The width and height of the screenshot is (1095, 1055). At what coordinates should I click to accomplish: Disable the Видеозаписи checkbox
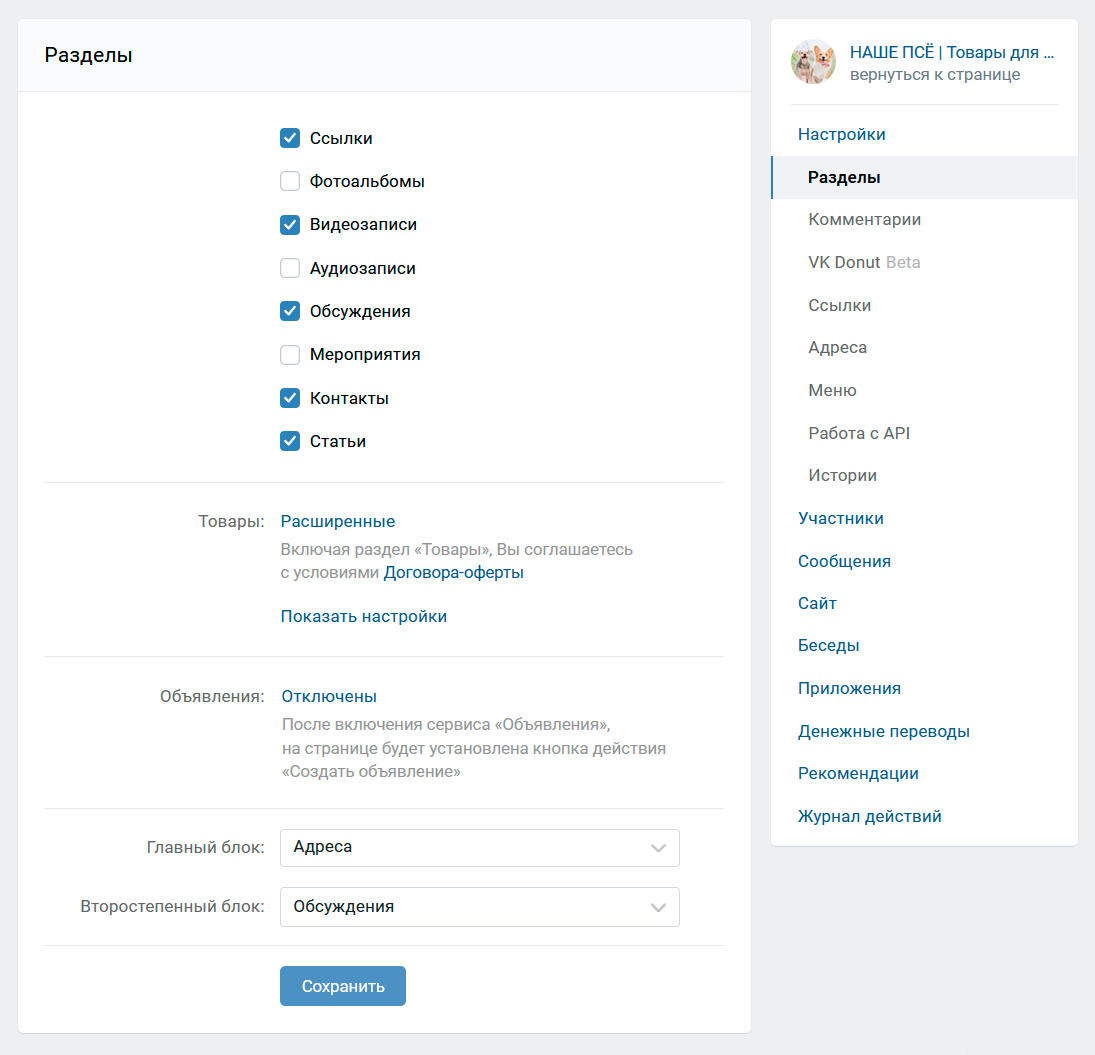290,225
